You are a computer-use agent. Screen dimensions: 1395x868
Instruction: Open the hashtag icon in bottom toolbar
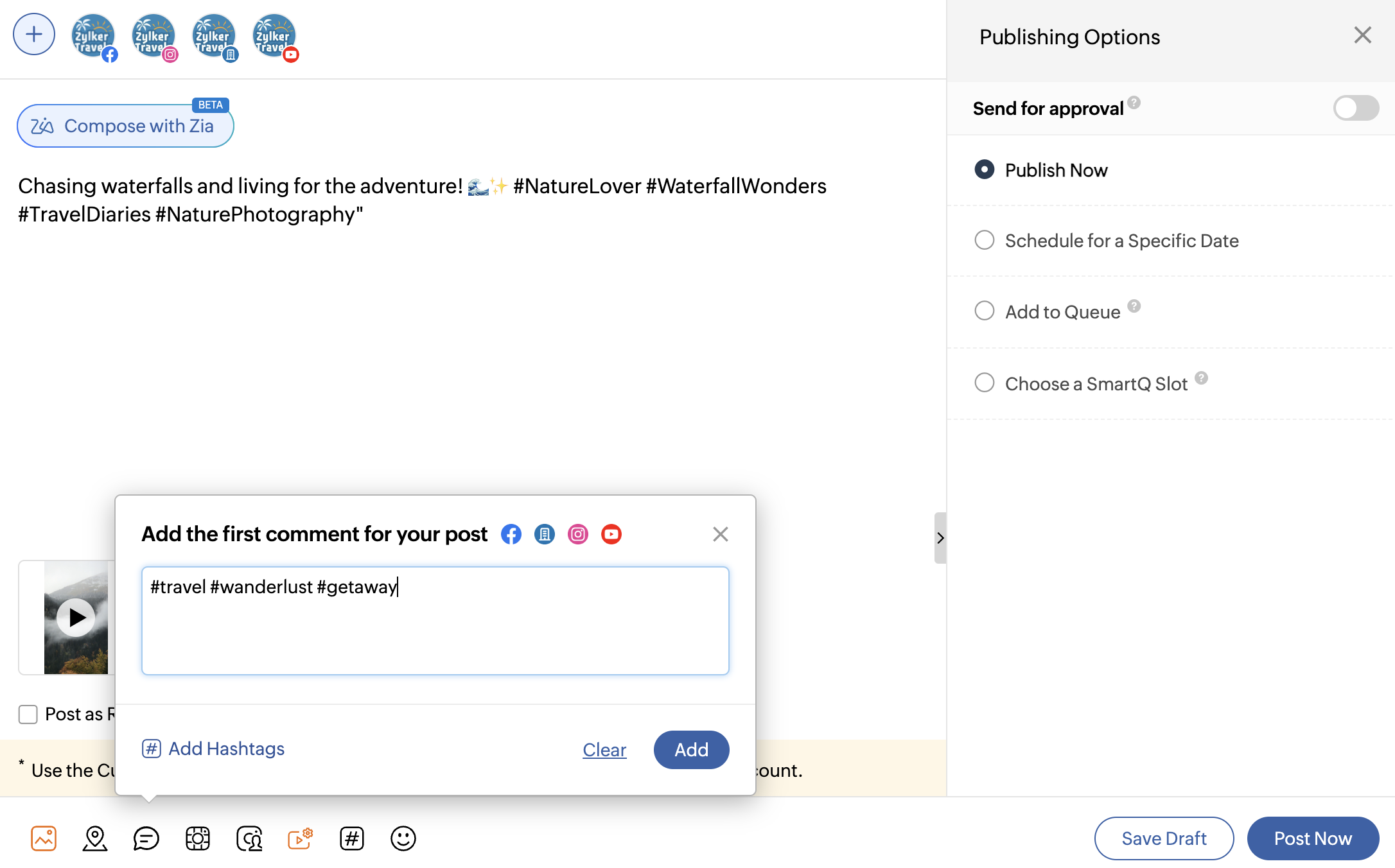pos(352,838)
